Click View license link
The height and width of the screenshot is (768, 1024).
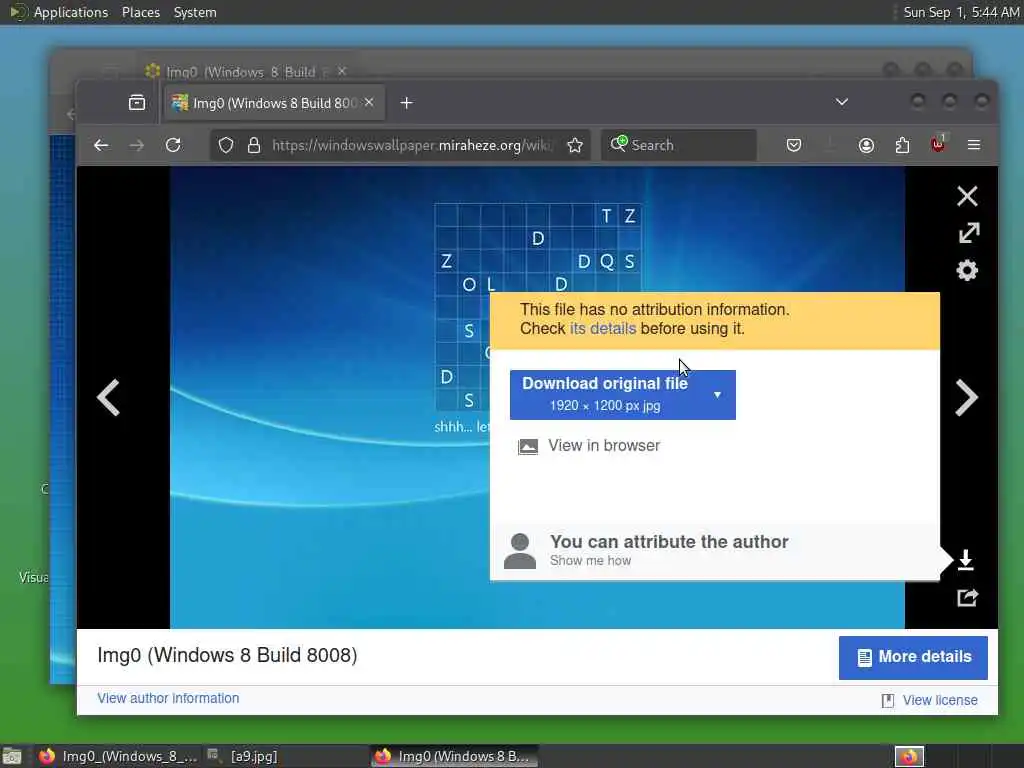tap(940, 700)
